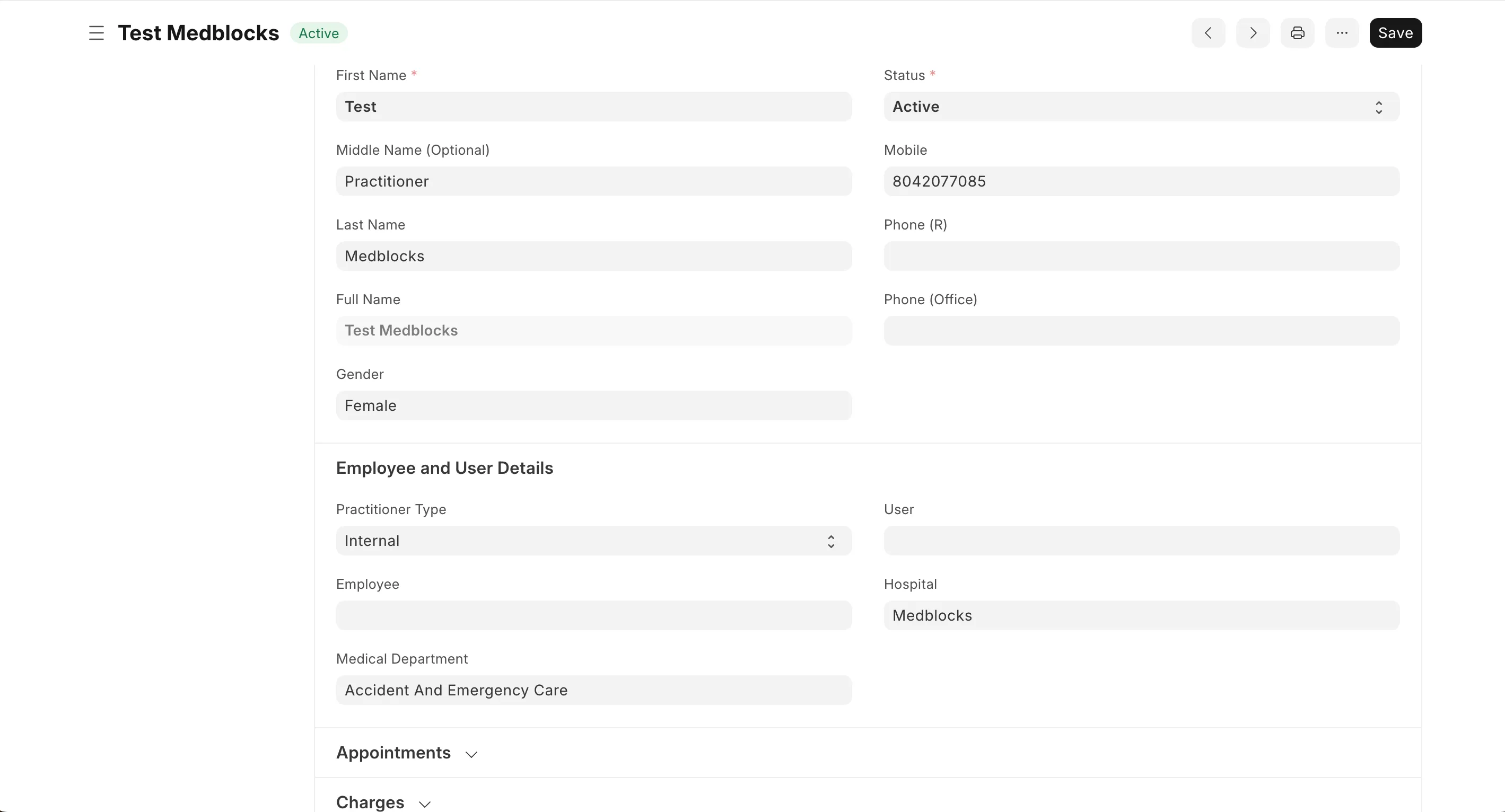Click the Medical Department field
Image resolution: width=1505 pixels, height=812 pixels.
click(593, 690)
